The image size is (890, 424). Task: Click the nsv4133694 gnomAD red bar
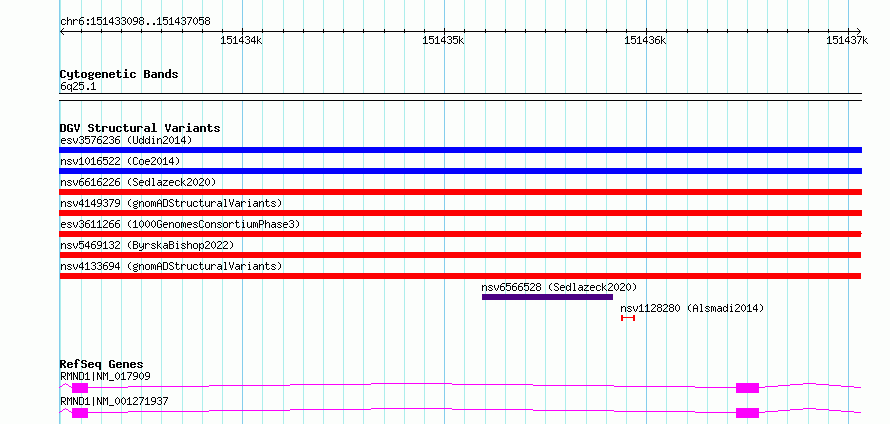click(460, 276)
